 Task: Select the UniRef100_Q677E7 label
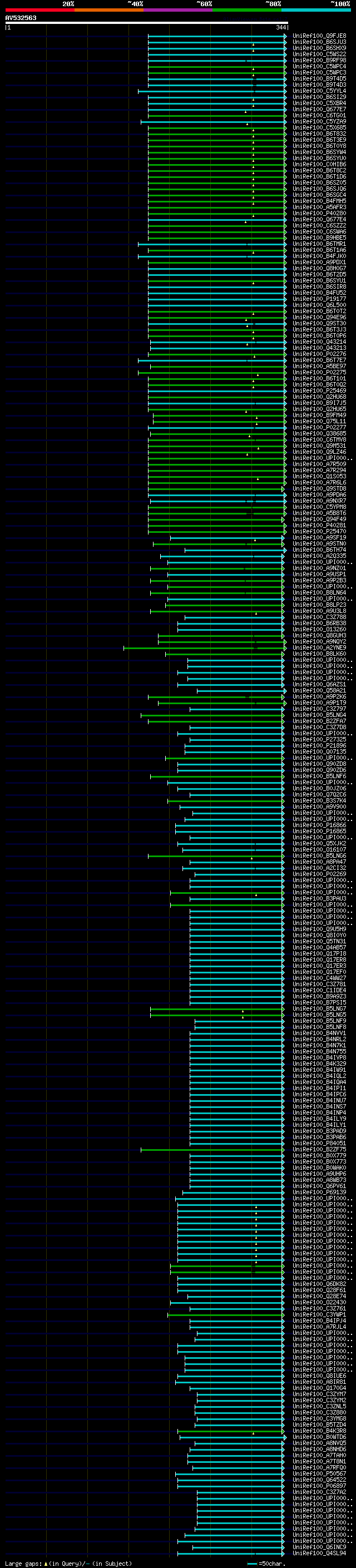[x=319, y=109]
